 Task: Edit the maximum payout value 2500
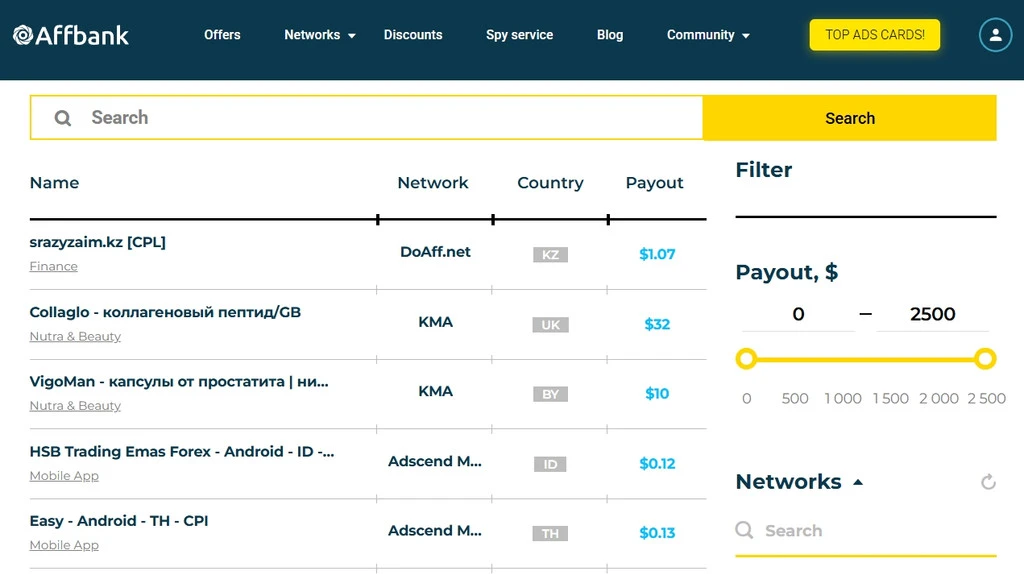click(933, 314)
